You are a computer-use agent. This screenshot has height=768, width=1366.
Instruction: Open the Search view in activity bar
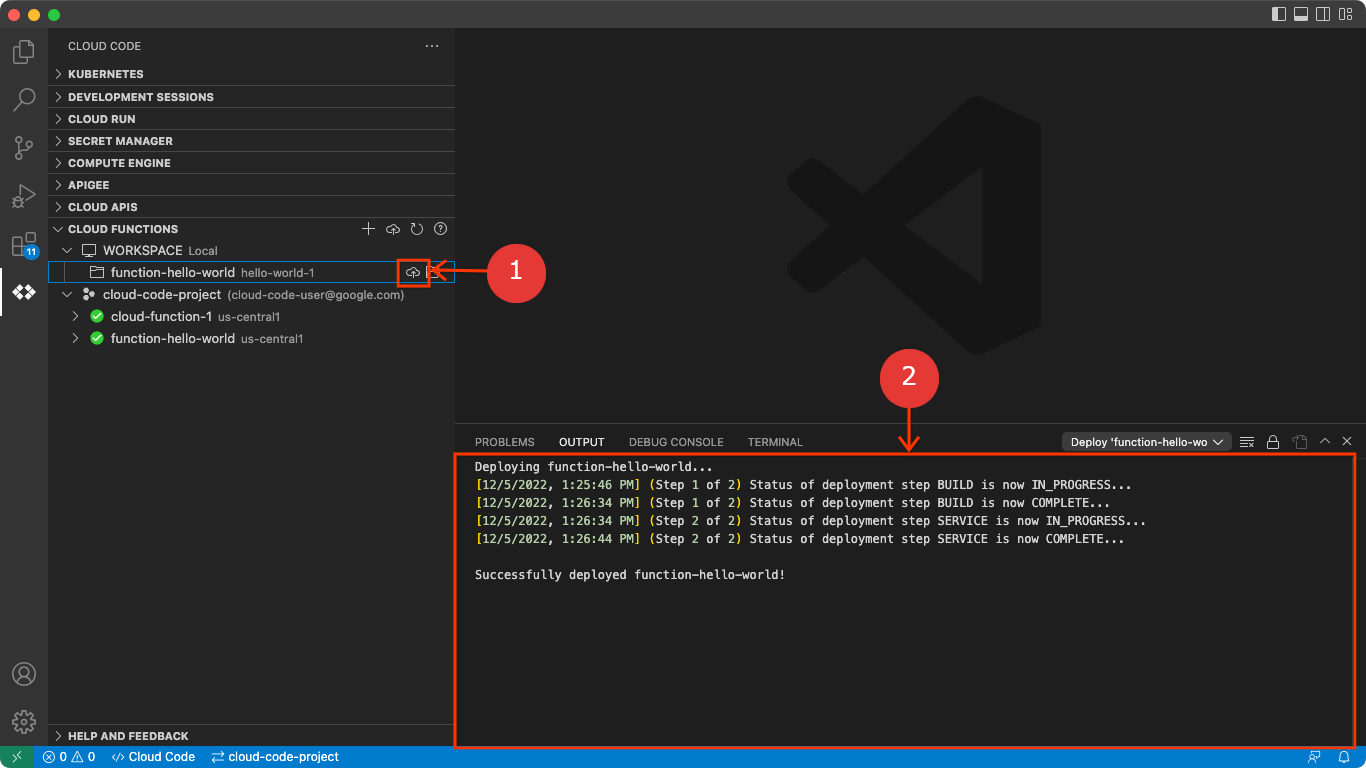point(24,99)
